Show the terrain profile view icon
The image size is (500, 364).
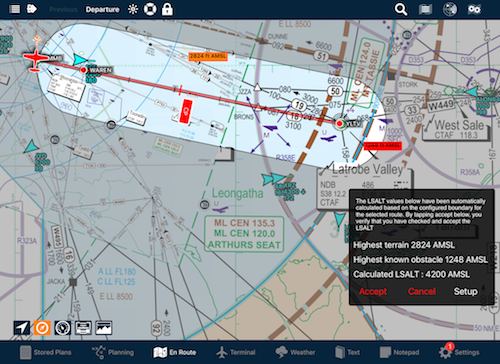click(104, 328)
